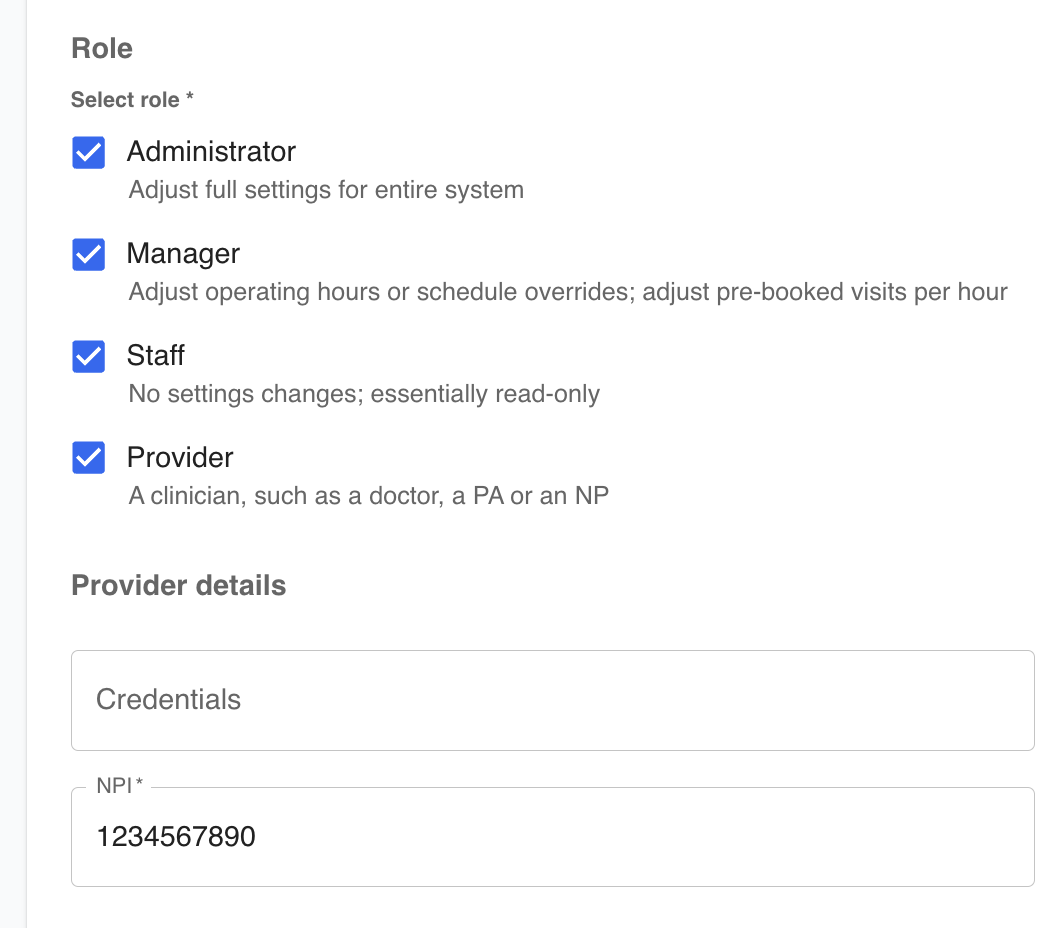The height and width of the screenshot is (928, 1060).
Task: Click the Administrator role label
Action: 211,152
